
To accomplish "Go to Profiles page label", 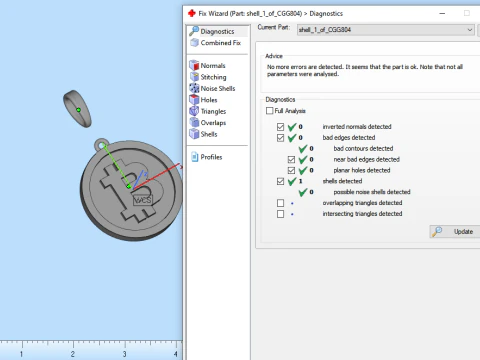I will point(211,157).
